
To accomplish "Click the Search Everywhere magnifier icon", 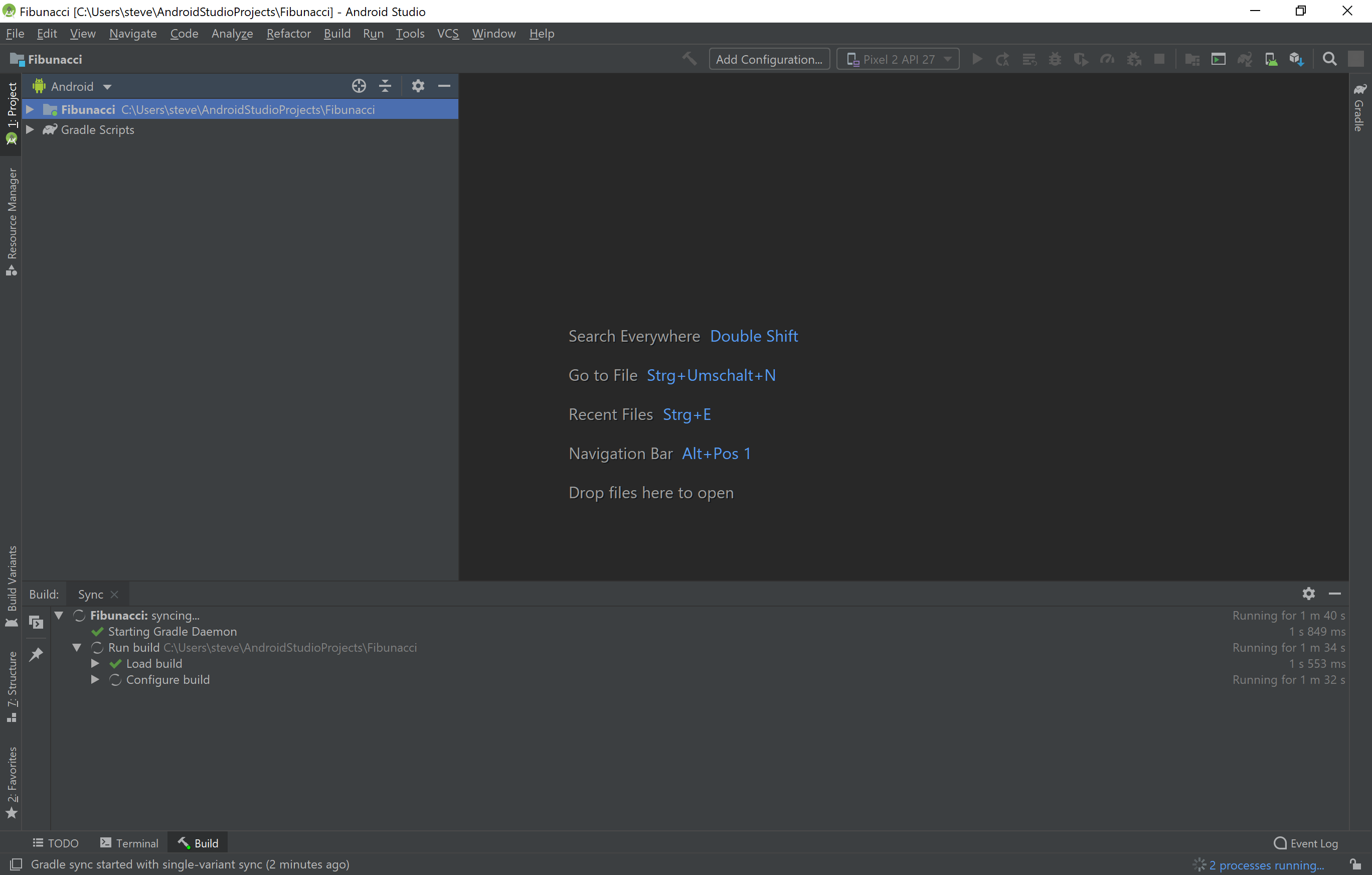I will point(1329,59).
